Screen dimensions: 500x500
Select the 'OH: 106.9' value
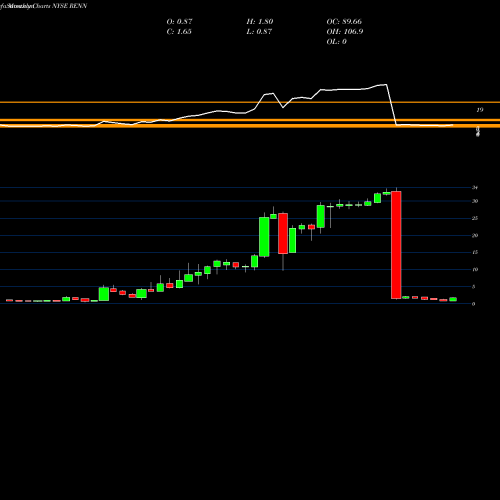[345, 31]
